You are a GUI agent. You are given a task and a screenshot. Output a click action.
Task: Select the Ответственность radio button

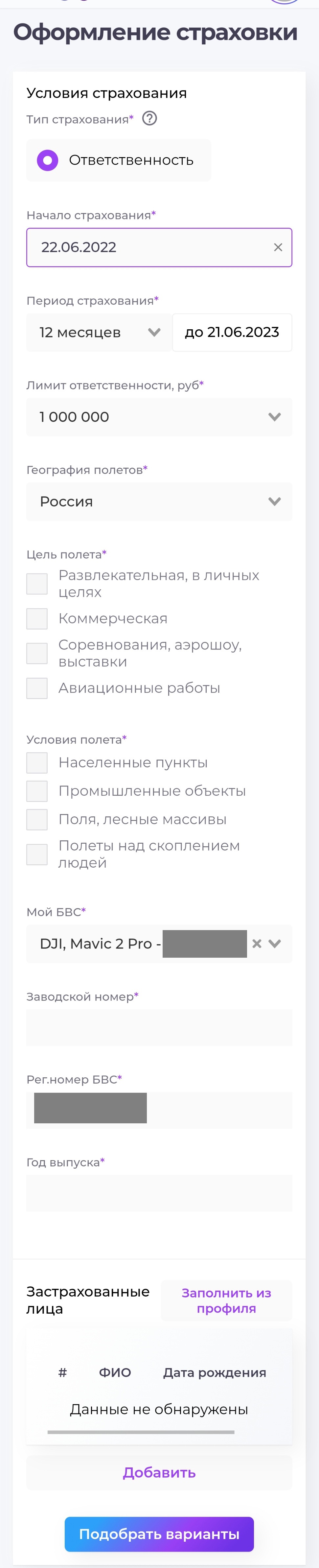[48, 160]
